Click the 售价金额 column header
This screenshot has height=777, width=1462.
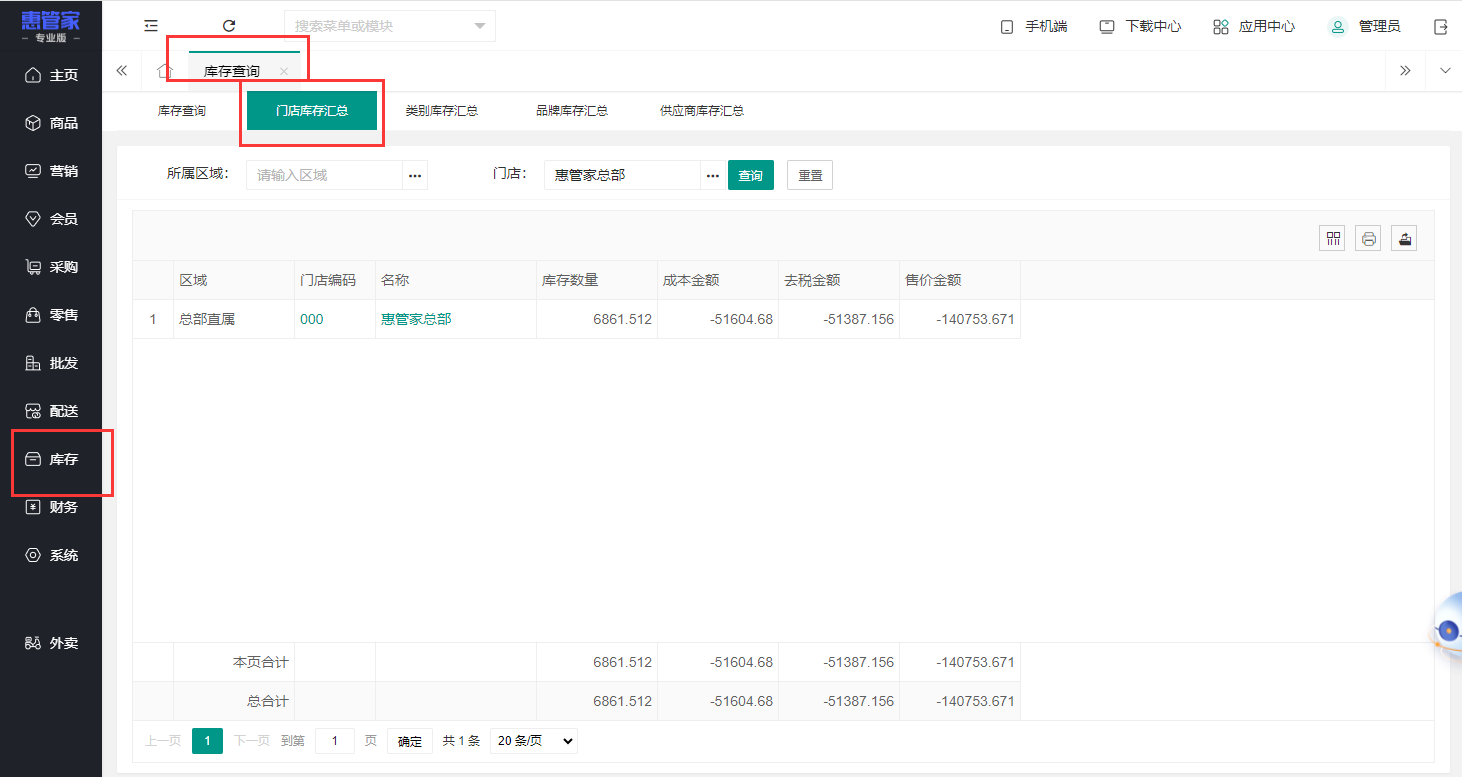click(x=960, y=280)
